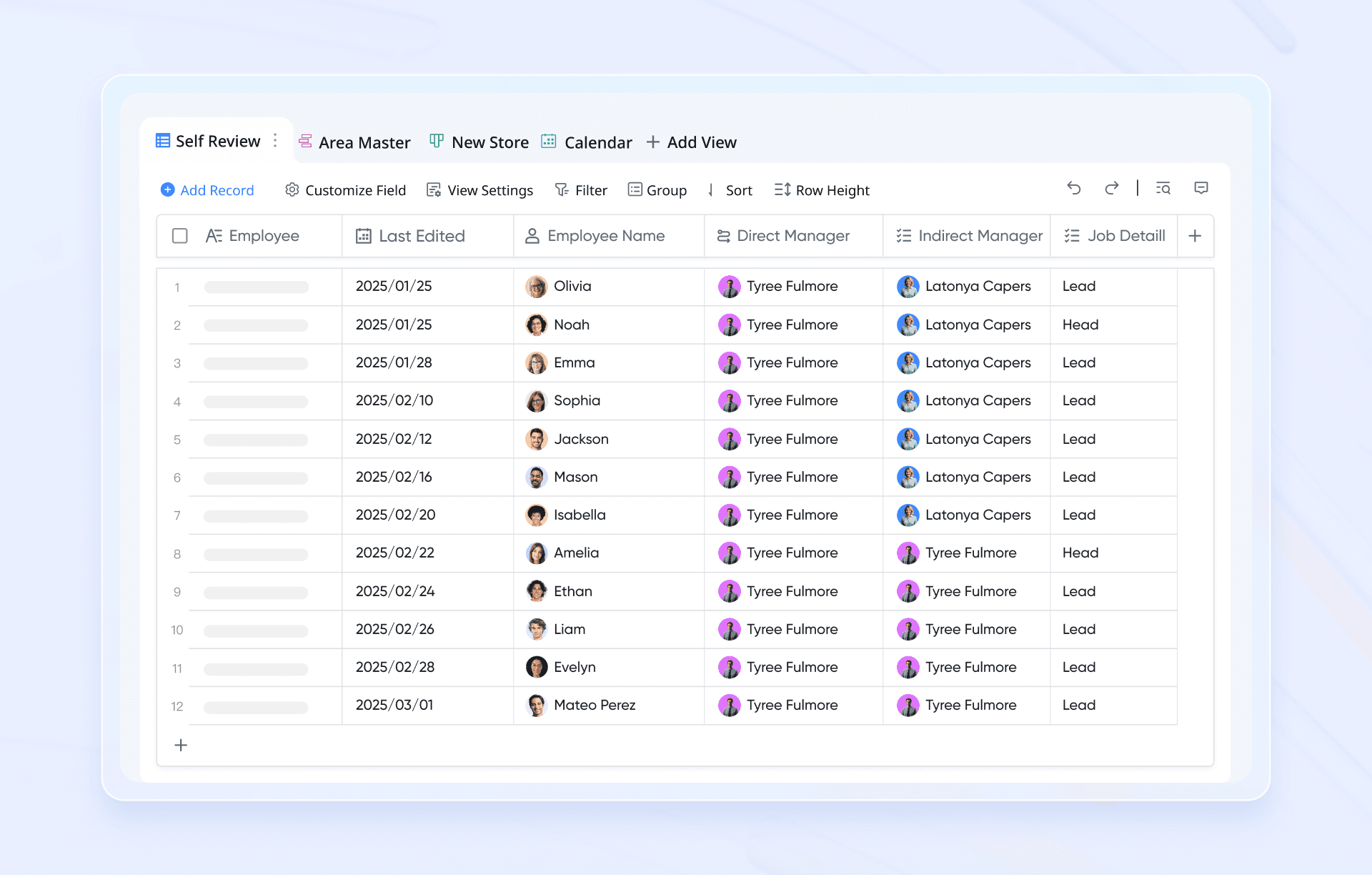
Task: Open the comments panel icon
Action: (1201, 188)
